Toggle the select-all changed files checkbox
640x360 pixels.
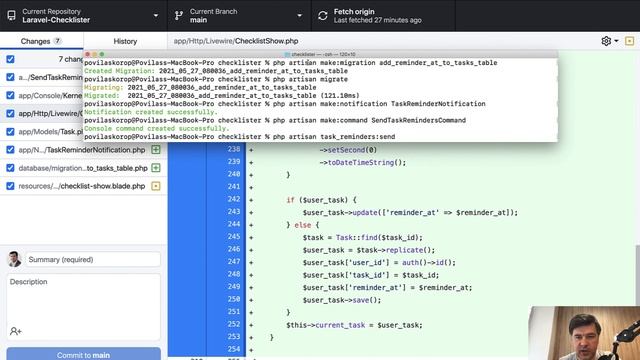pyautogui.click(x=10, y=59)
